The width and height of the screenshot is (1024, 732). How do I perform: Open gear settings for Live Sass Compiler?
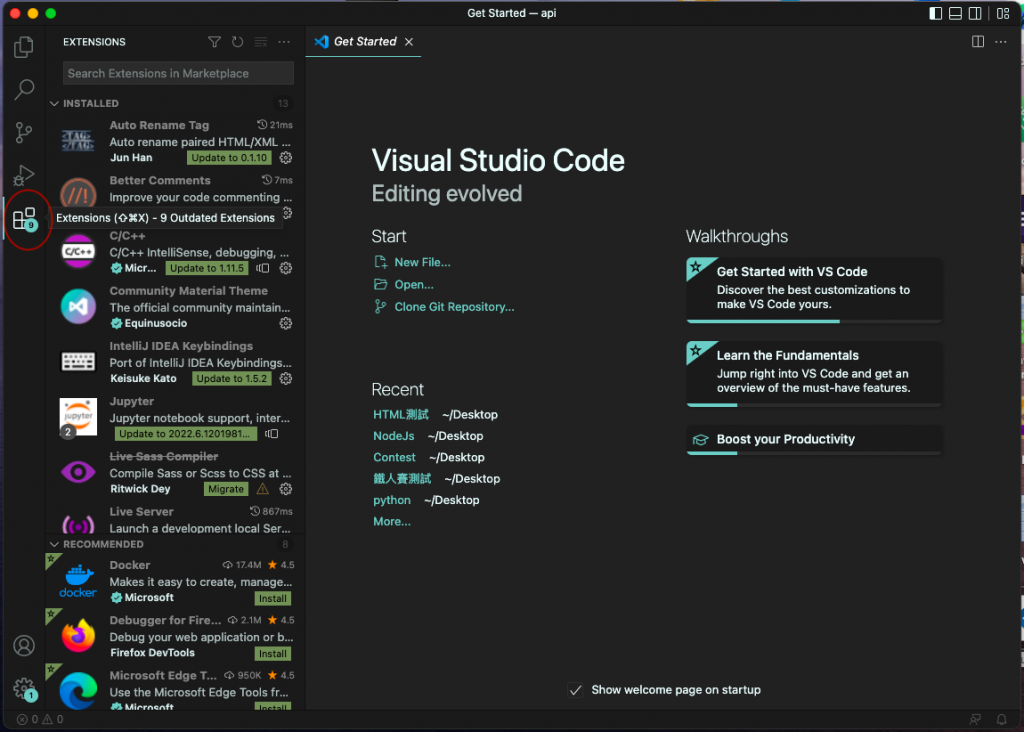click(285, 489)
